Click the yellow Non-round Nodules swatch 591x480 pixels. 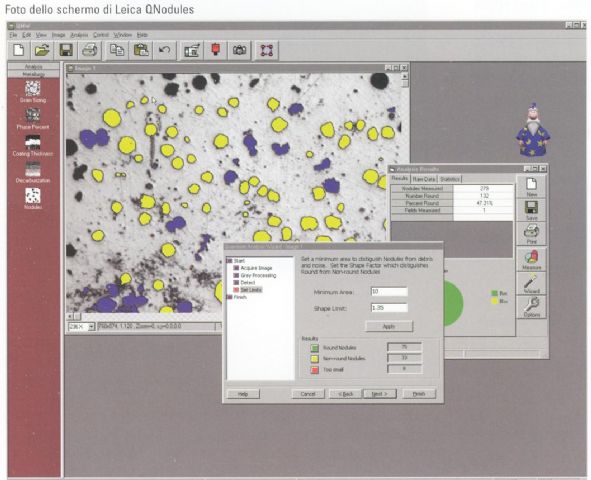(x=315, y=359)
